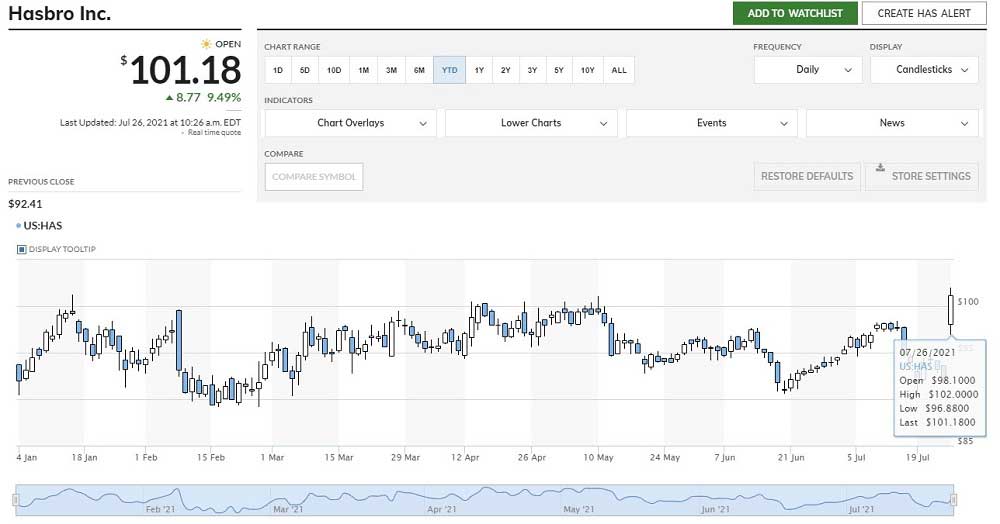The image size is (1000, 524).
Task: Click the 101.18 current price
Action: [x=186, y=70]
